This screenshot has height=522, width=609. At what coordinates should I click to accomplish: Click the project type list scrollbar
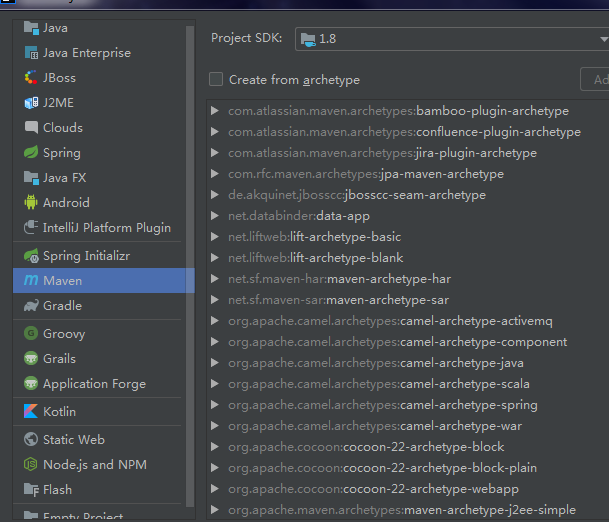190,266
